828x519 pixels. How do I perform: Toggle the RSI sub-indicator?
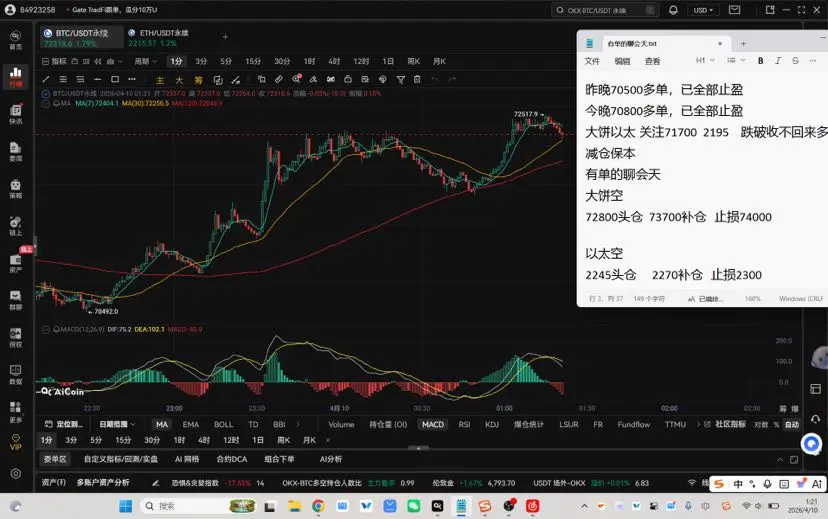465,424
